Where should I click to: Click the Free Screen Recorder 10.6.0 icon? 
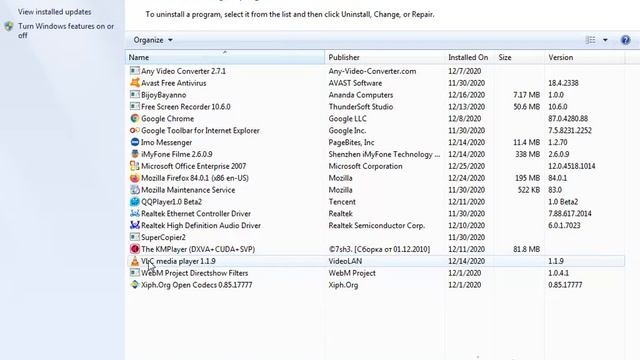tap(135, 107)
